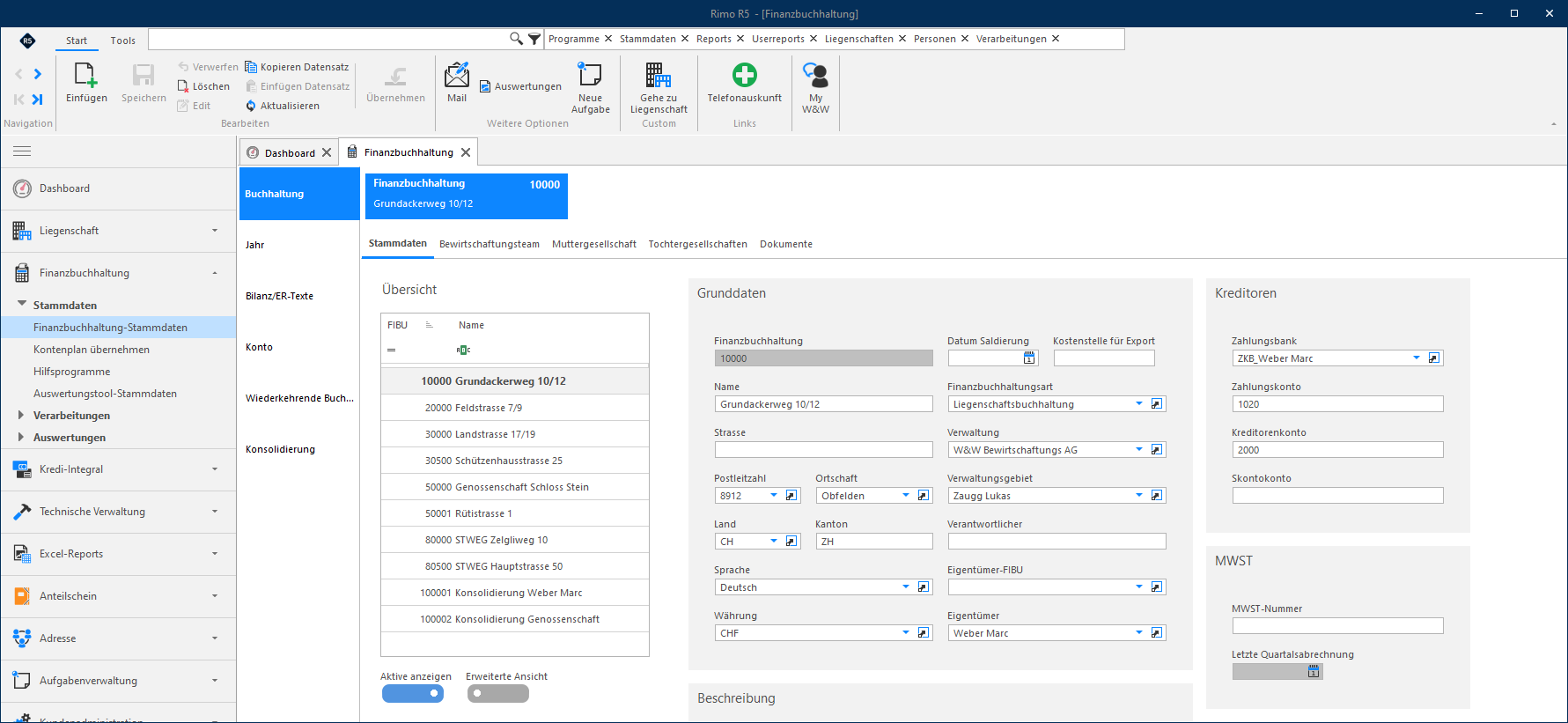The width and height of the screenshot is (1568, 723).
Task: Click Kopieren Datensatz in ribbon
Action: [x=297, y=67]
